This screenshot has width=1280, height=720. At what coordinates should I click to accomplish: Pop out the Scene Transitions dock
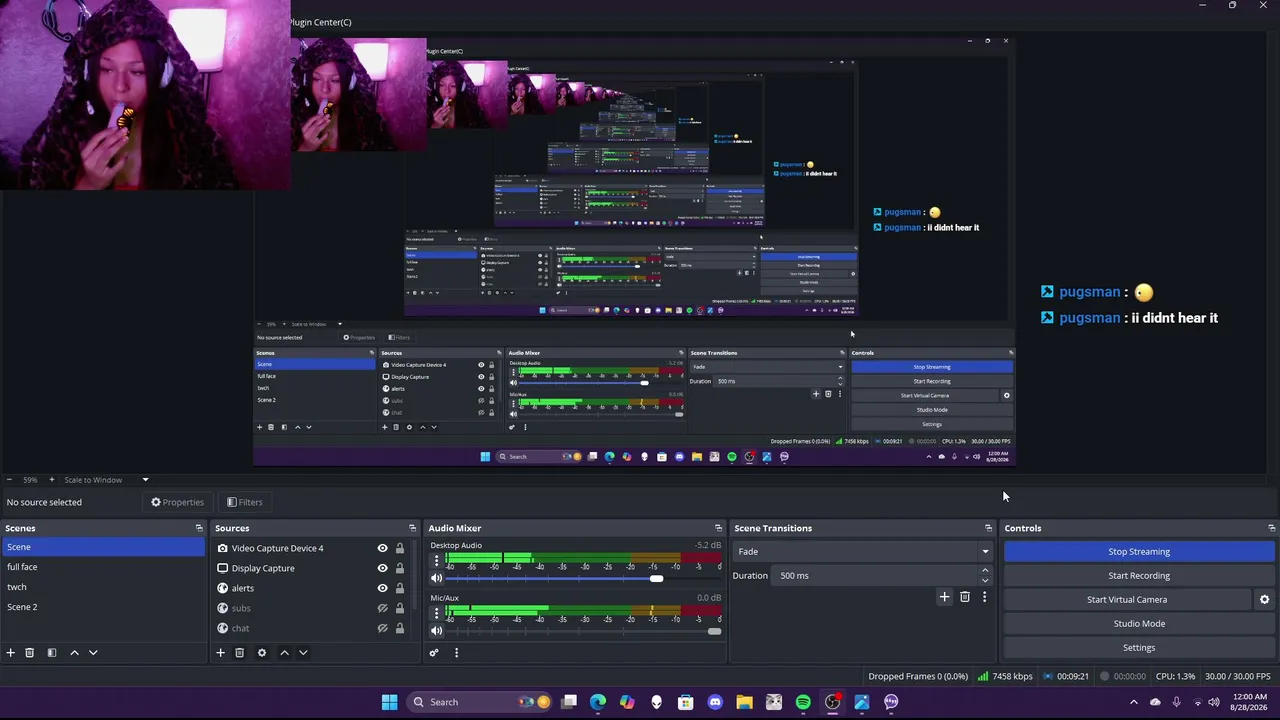coord(989,528)
